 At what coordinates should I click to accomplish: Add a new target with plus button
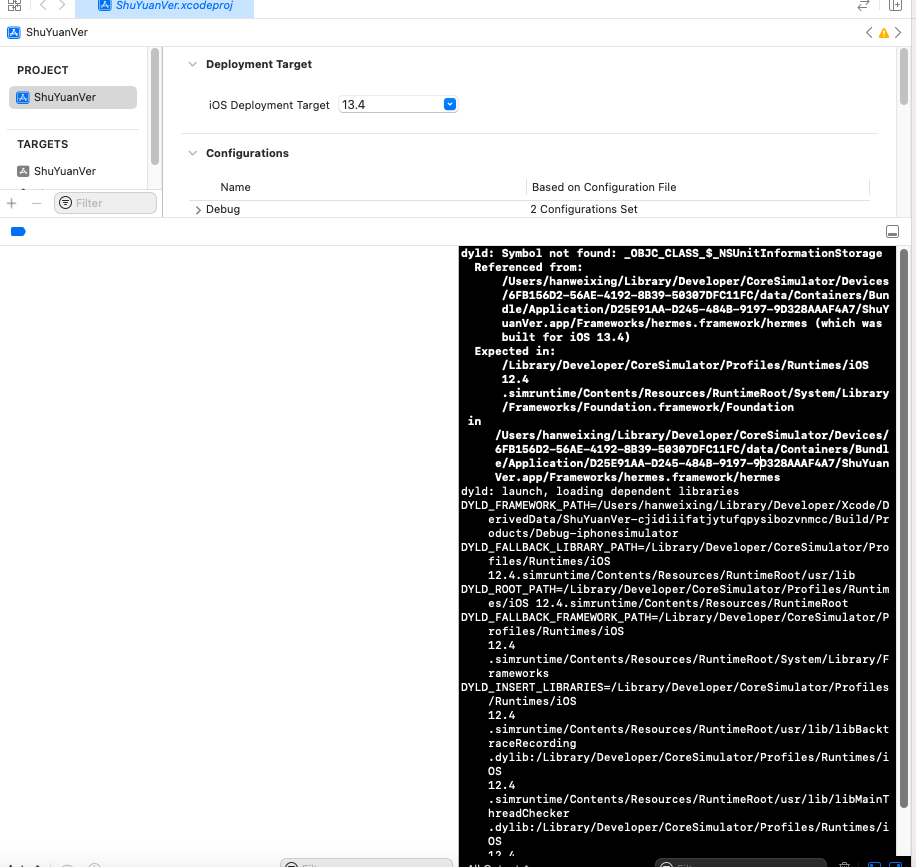click(x=12, y=203)
